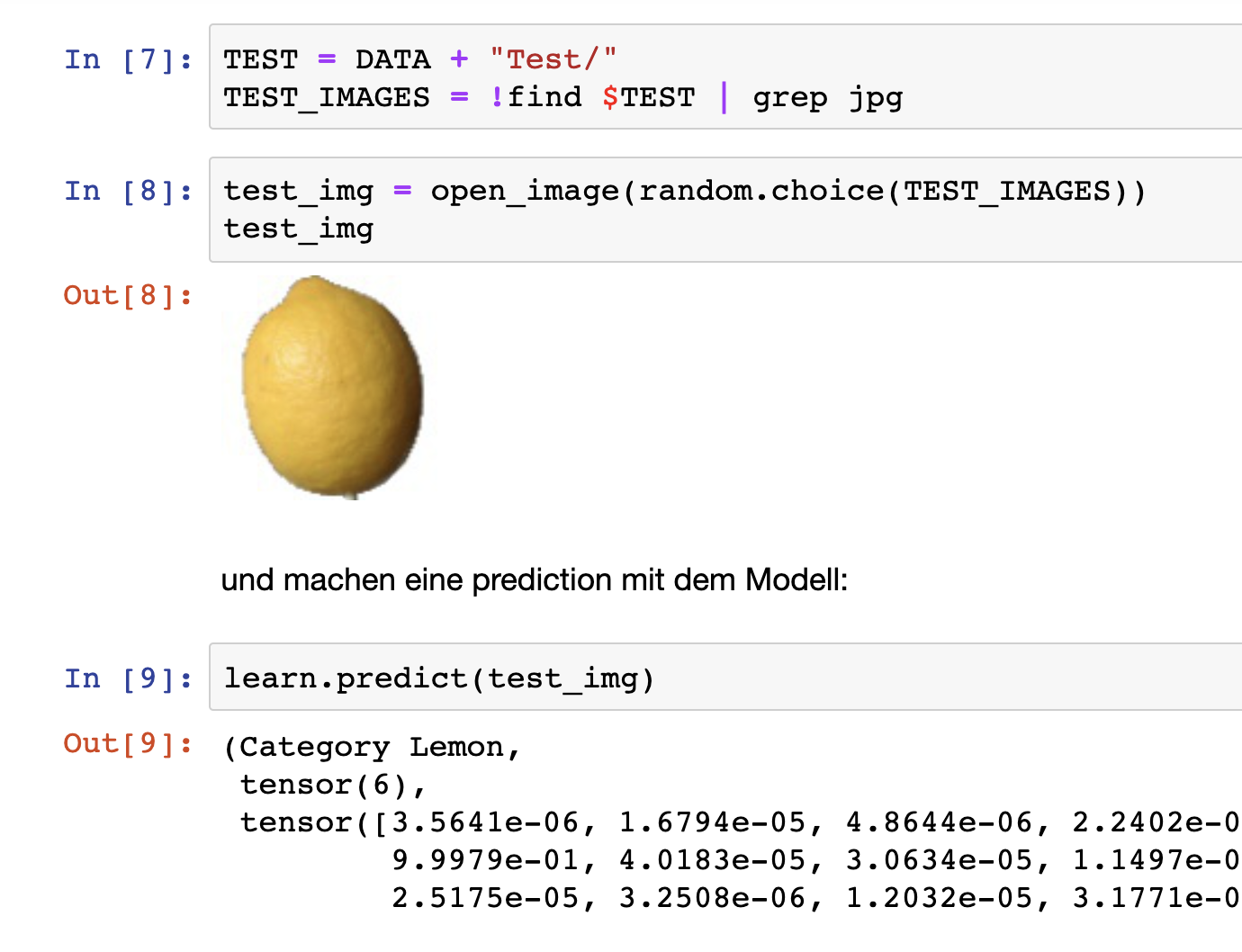Click the Out[9]: output prompt
Screen dimensions: 1242x952
pos(129,743)
